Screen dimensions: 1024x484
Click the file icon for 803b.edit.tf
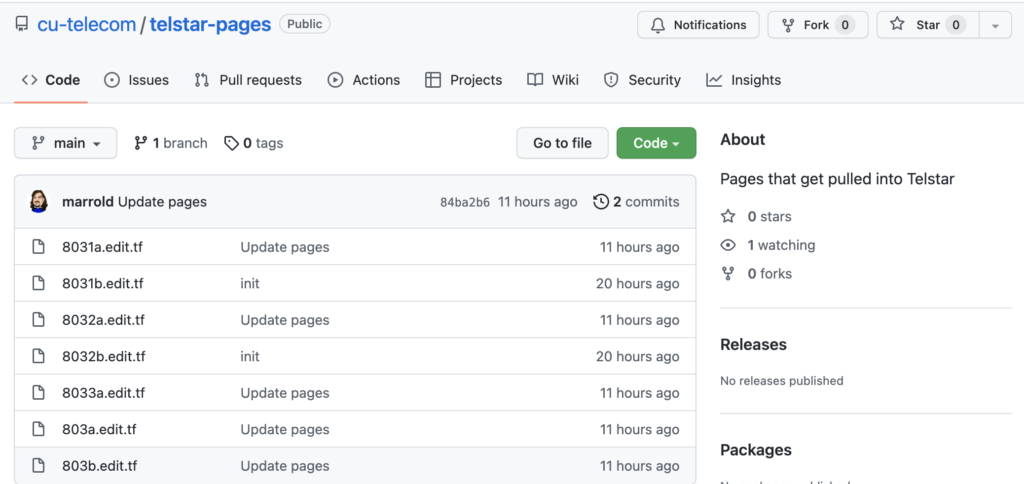[39, 466]
